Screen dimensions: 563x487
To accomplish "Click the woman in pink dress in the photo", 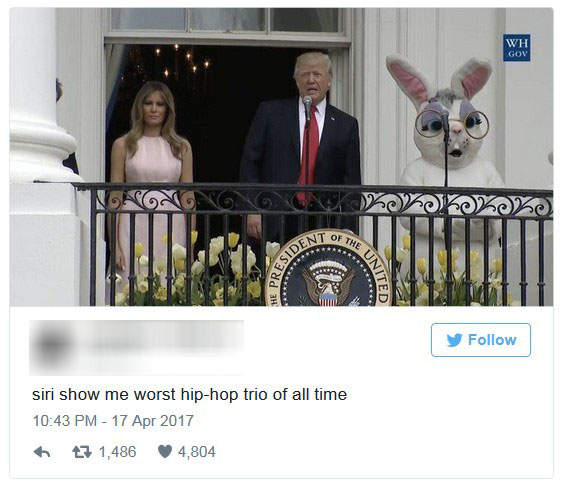I will point(153,180).
